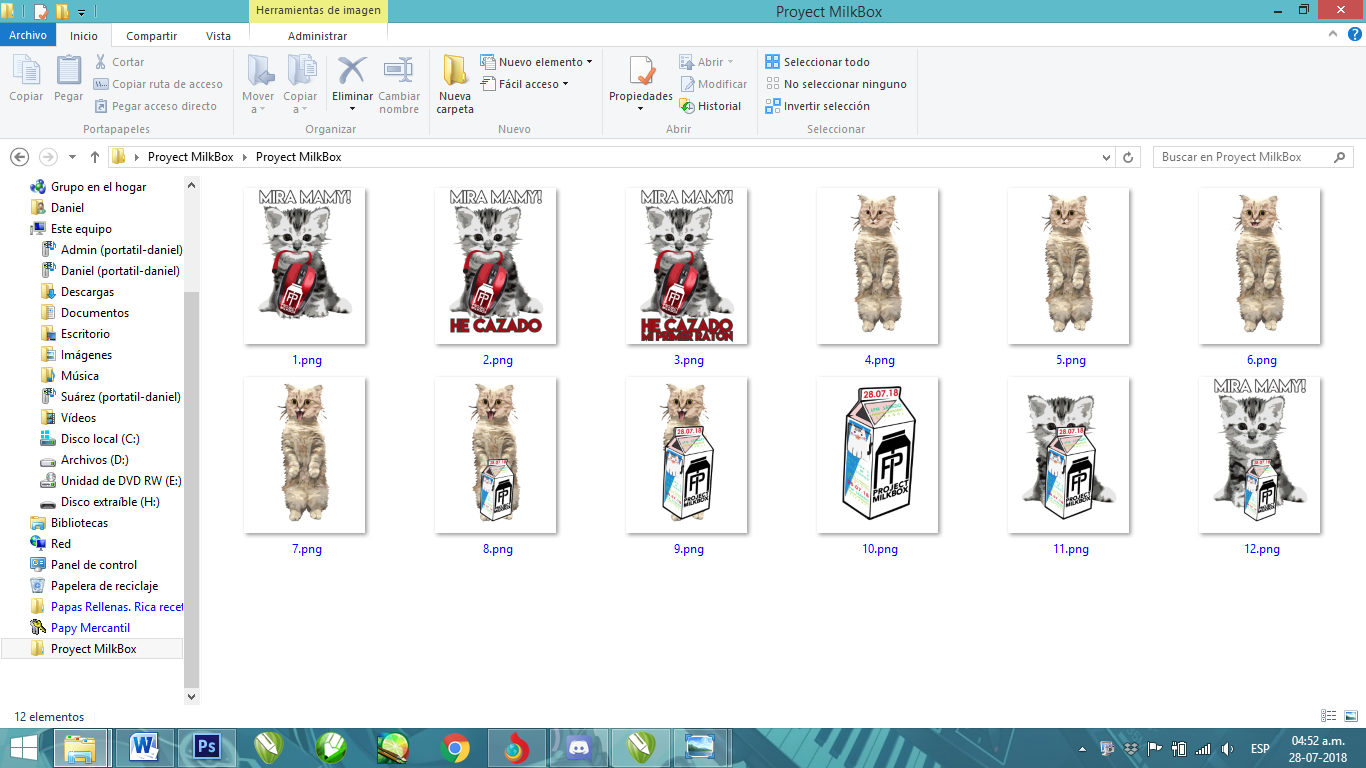Click Copiar ruta de acceso

pos(158,84)
